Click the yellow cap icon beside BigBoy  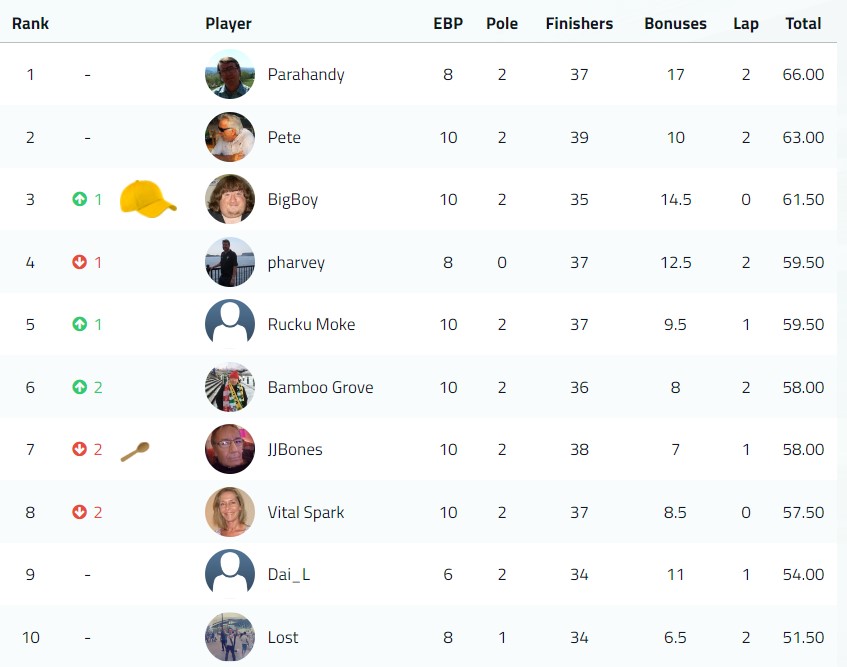(148, 198)
